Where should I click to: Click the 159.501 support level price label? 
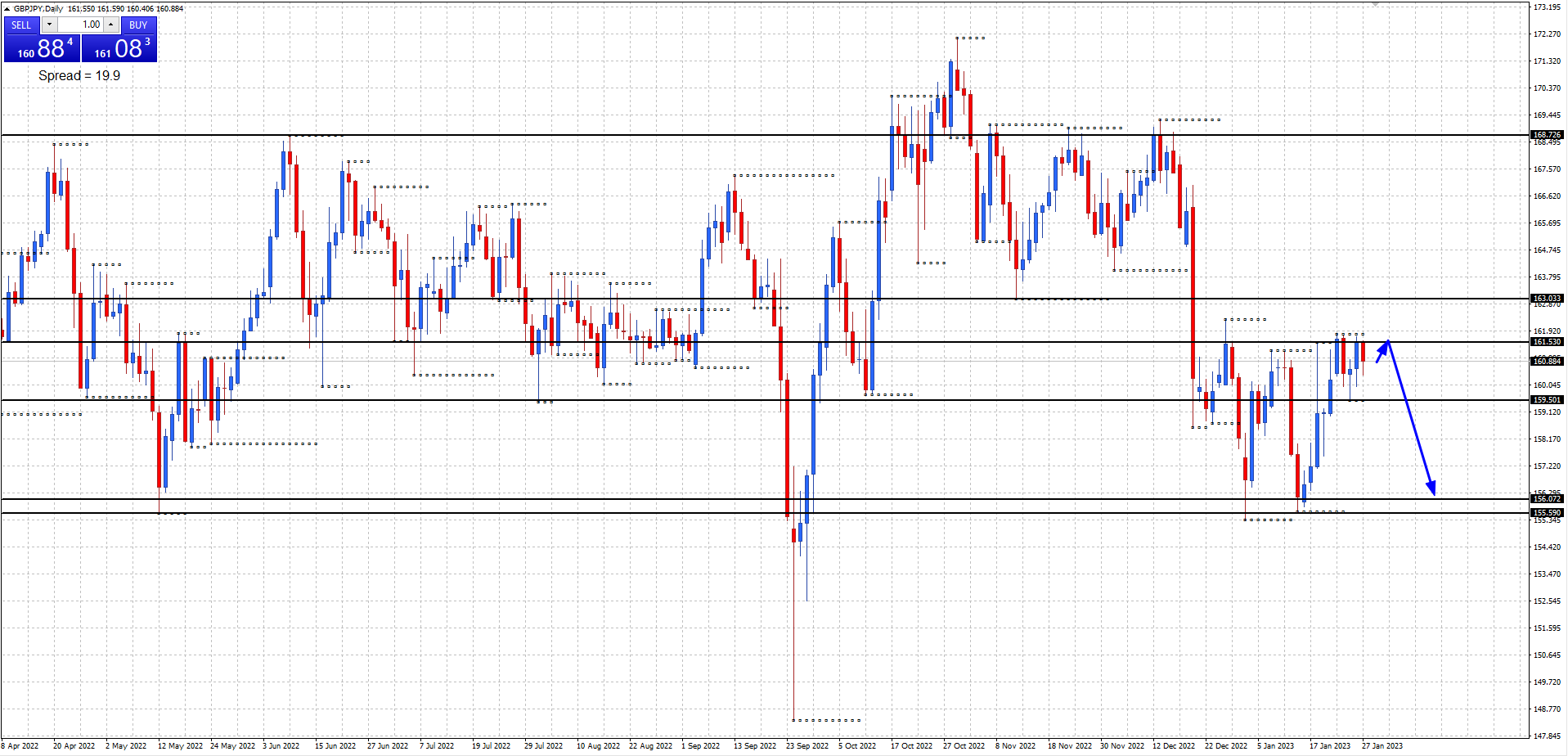tap(1546, 400)
